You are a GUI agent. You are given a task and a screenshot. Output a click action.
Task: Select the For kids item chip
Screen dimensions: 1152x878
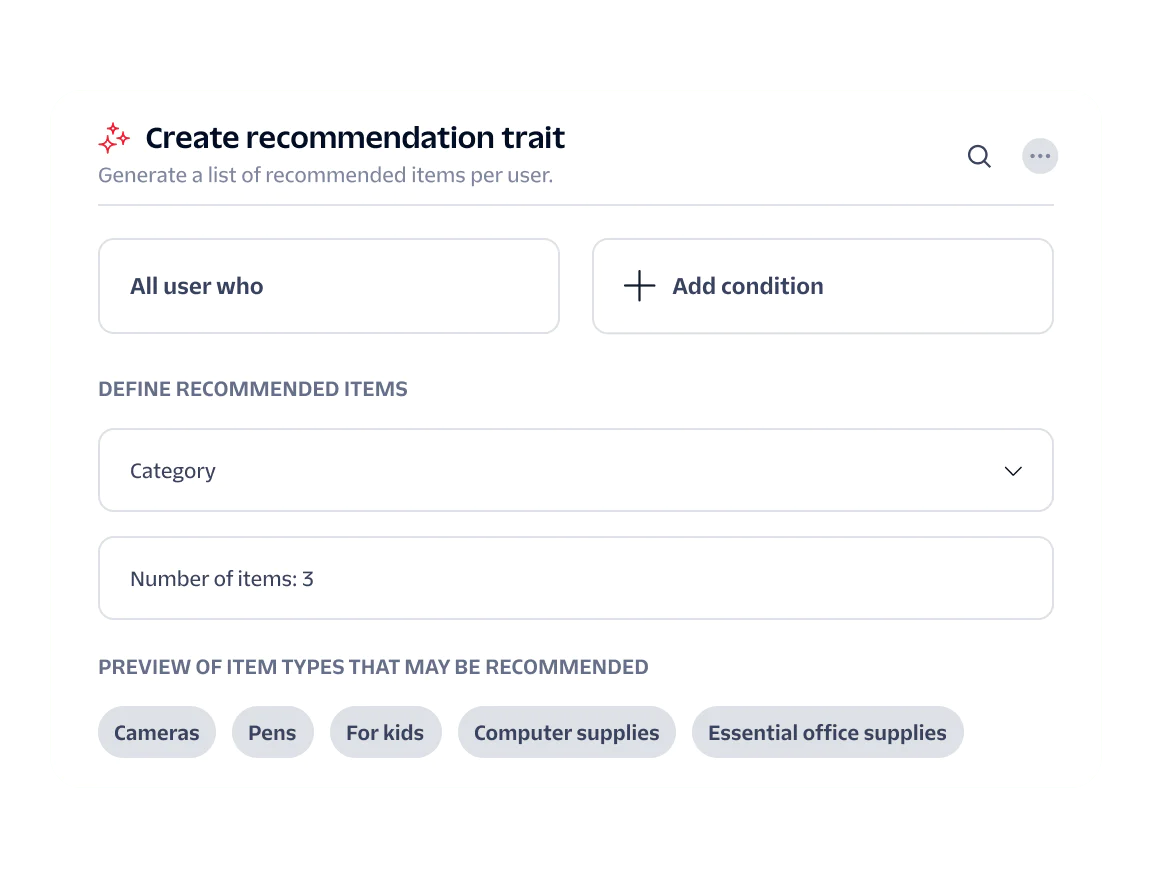click(385, 732)
